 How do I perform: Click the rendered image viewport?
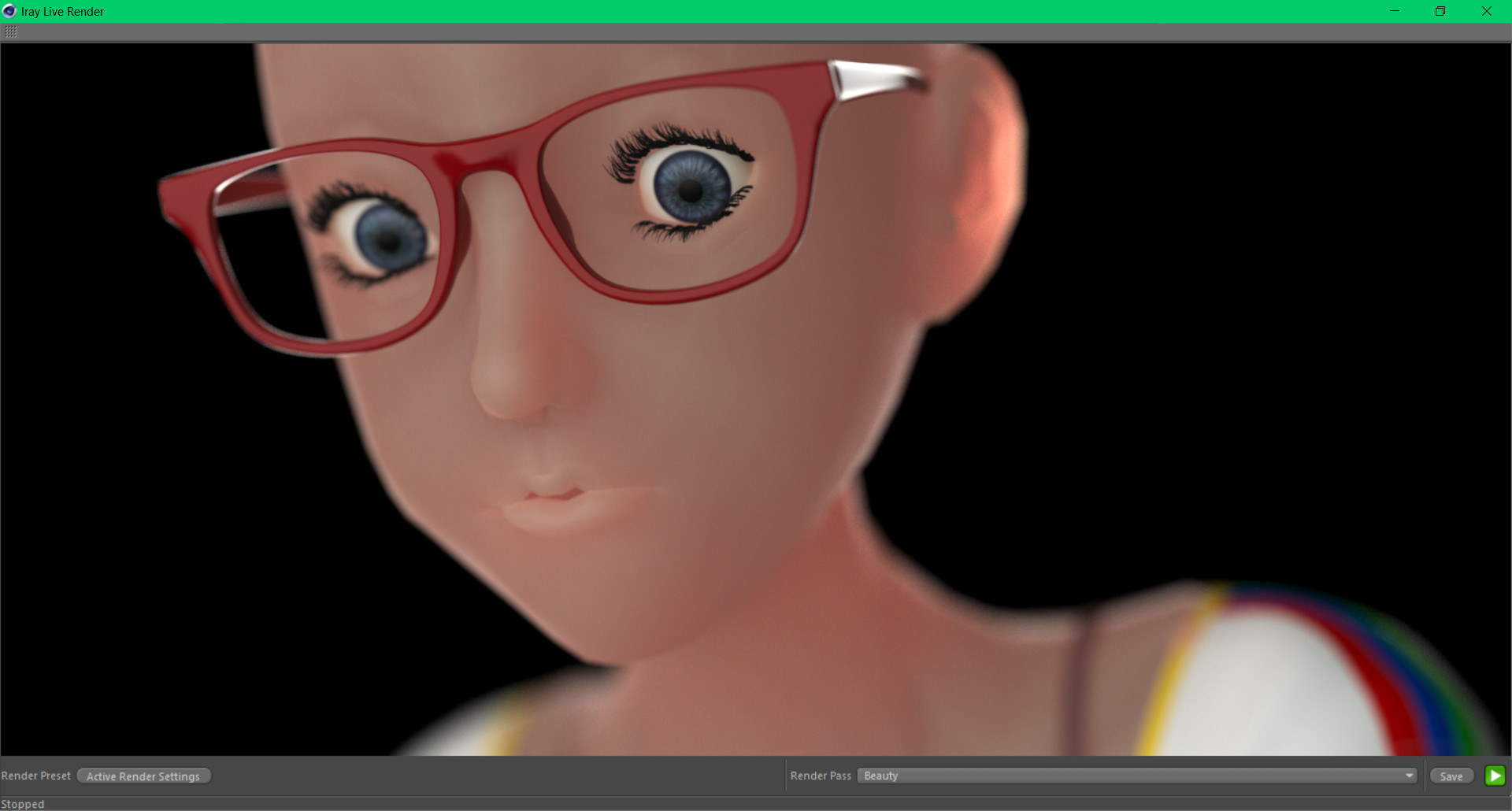[756, 399]
